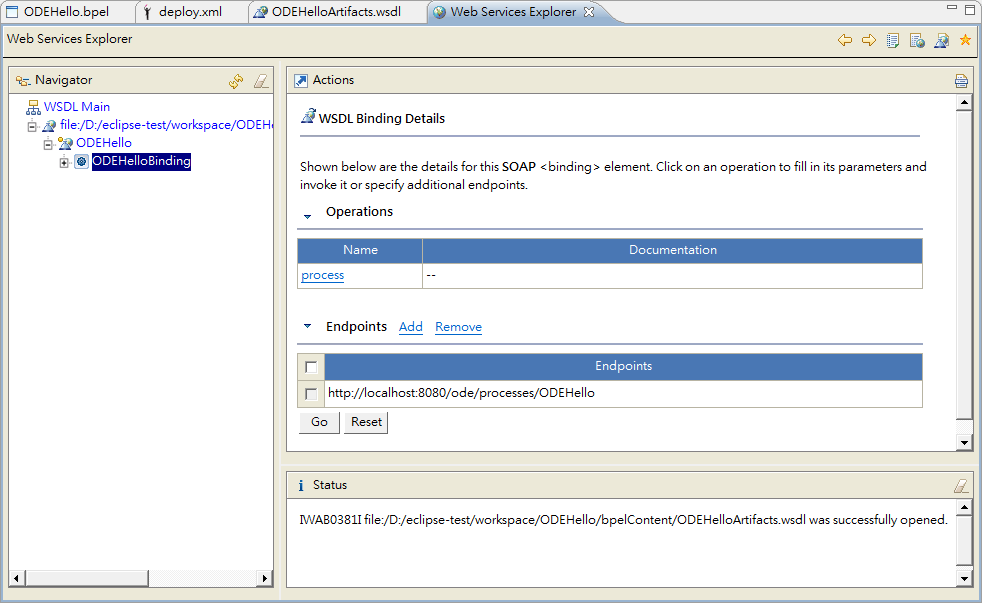Switch to the deploy.xml tab
This screenshot has width=982, height=603.
[x=190, y=12]
